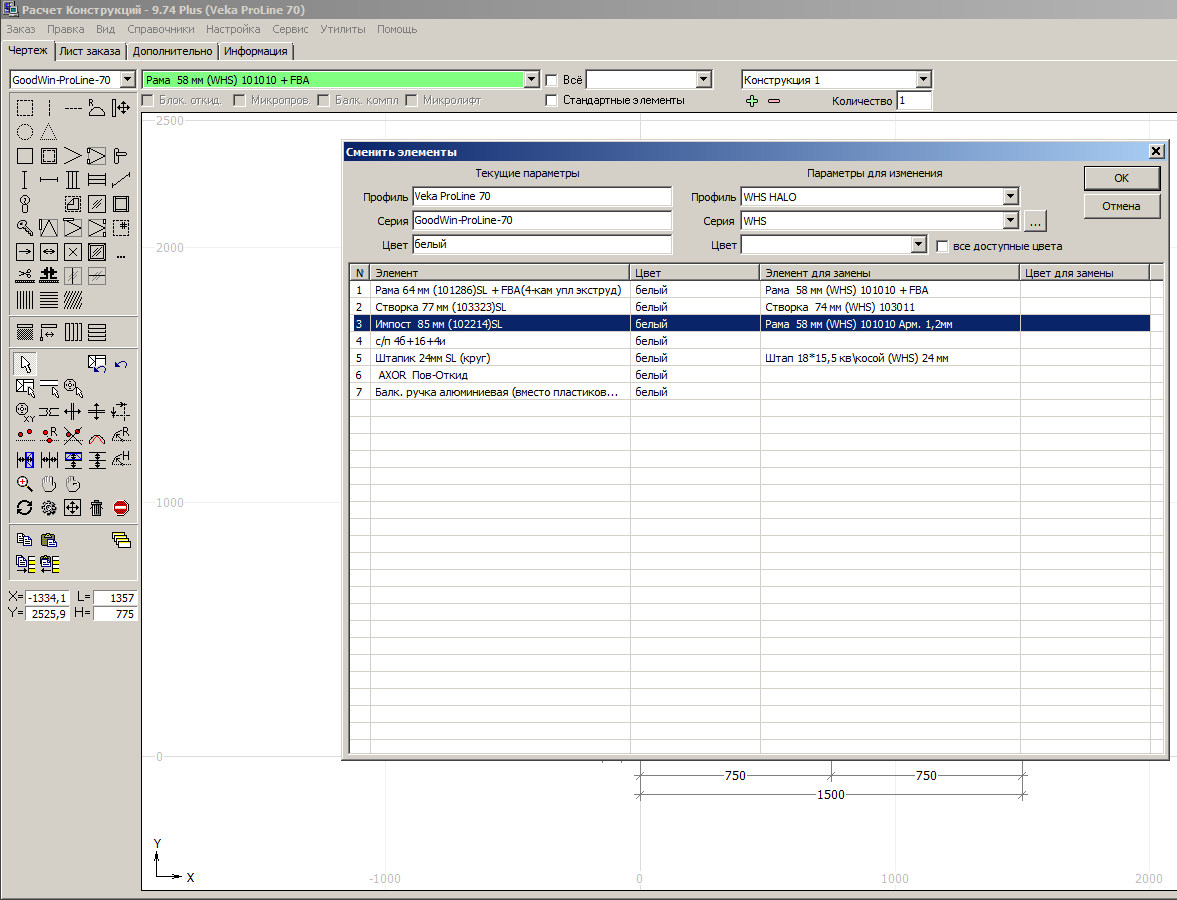1177x900 pixels.
Task: Open the GoodWin-ProLine-70 series dropdown
Action: pyautogui.click(x=128, y=80)
